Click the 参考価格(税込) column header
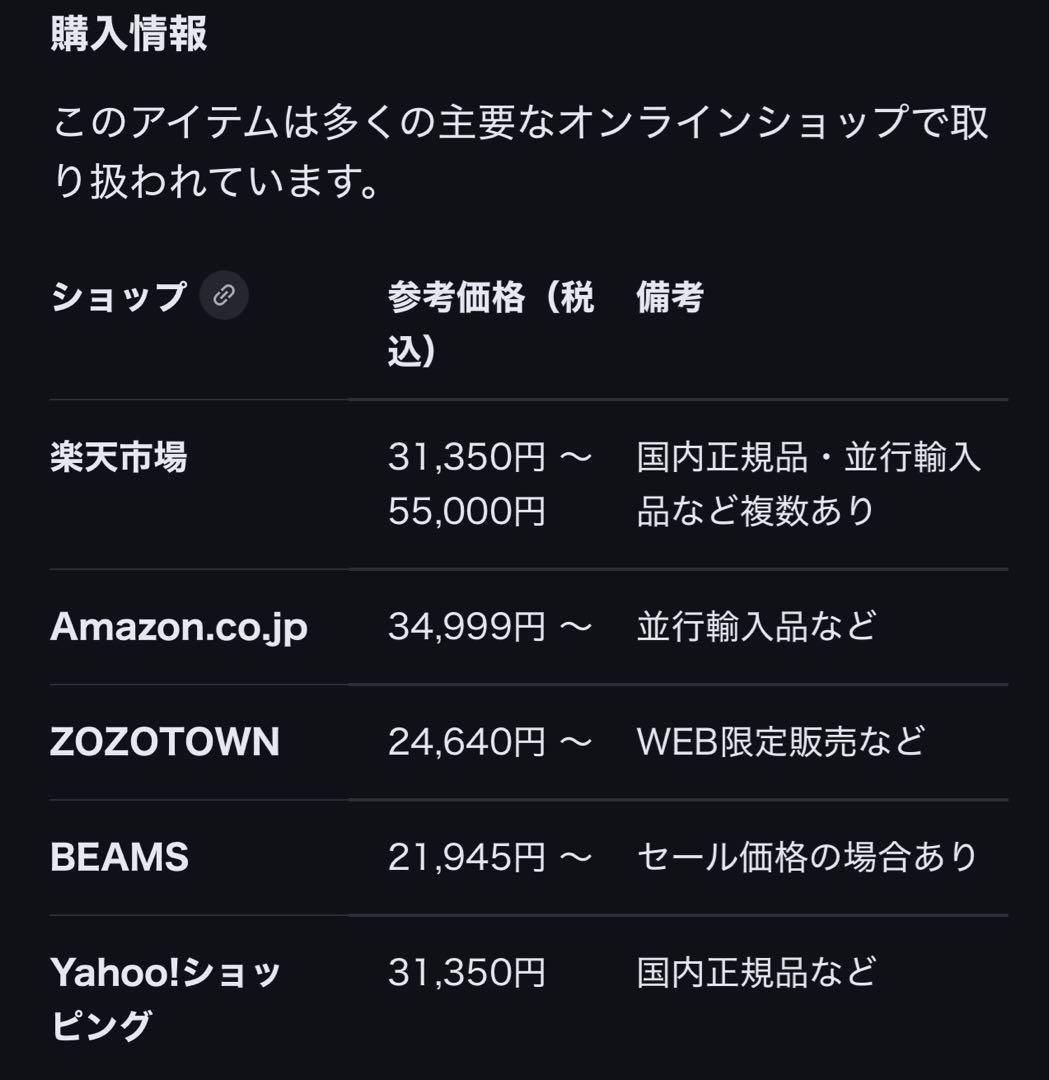1049x1080 pixels. click(x=490, y=323)
